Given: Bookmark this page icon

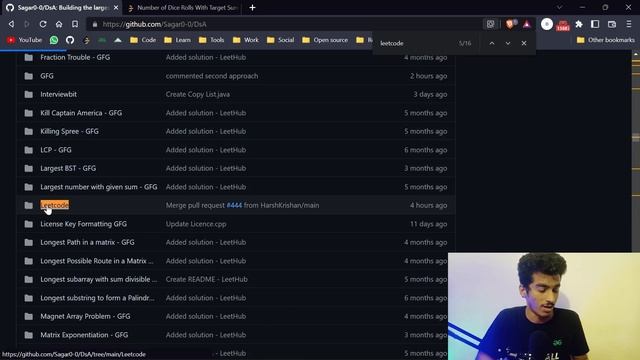Looking at the screenshot, I should tap(75, 24).
